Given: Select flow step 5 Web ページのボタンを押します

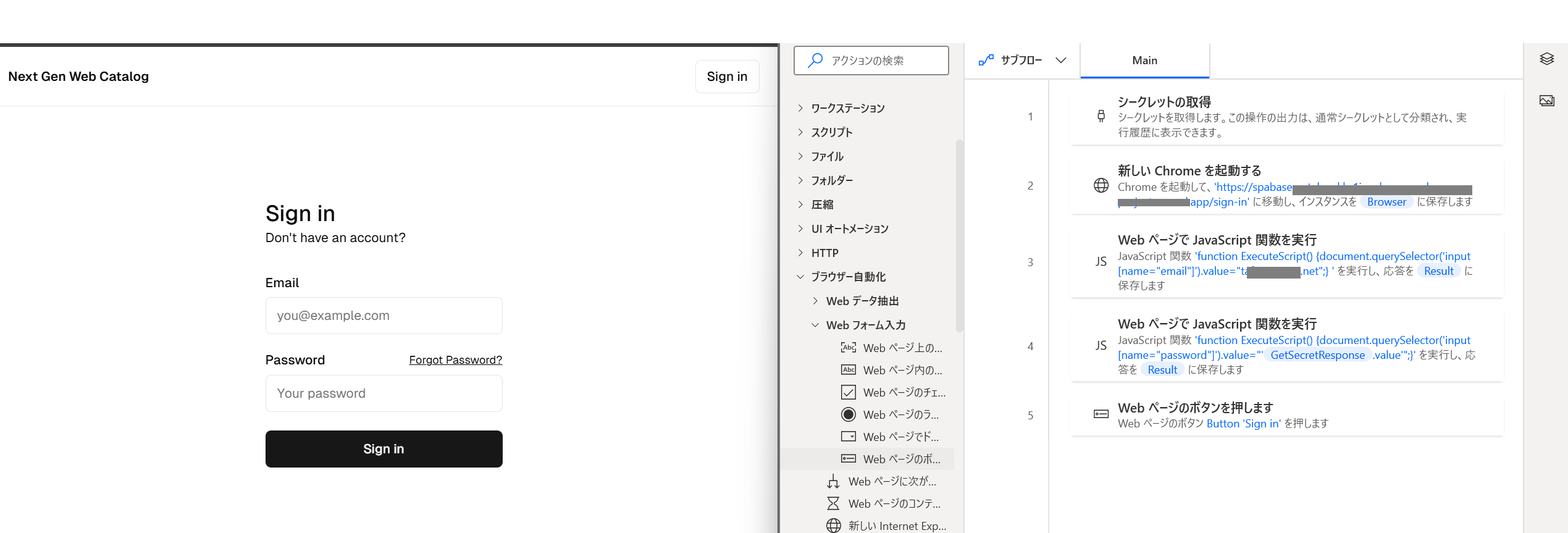Looking at the screenshot, I should click(x=1286, y=415).
